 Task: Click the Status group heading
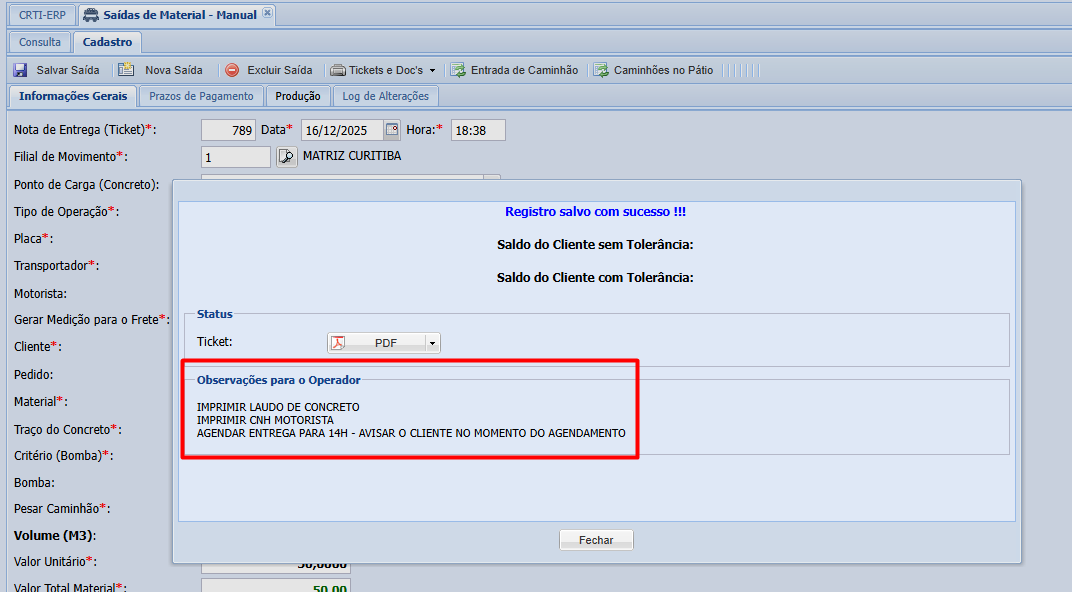pyautogui.click(x=215, y=314)
